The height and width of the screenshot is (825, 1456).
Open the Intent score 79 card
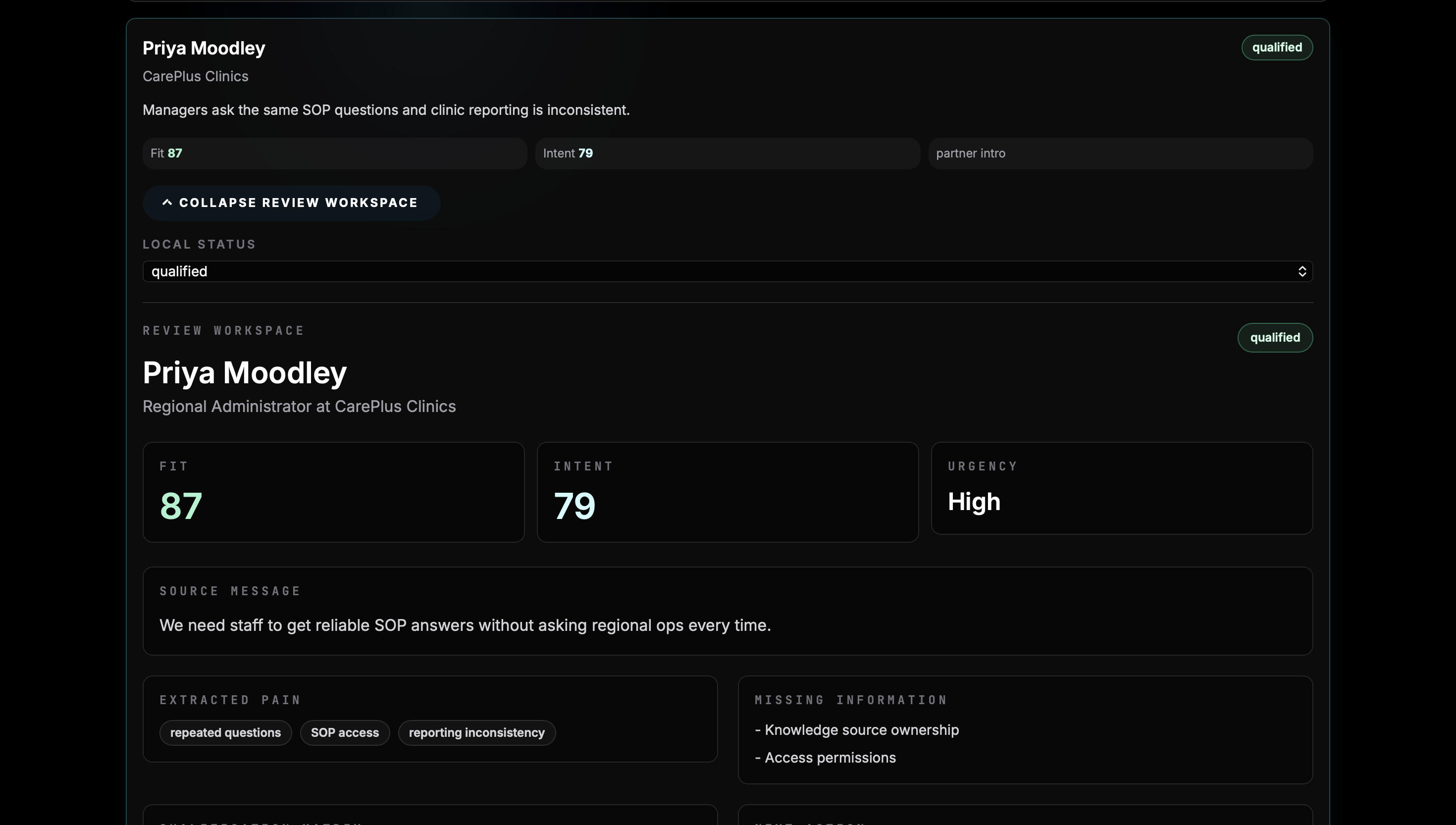point(728,492)
